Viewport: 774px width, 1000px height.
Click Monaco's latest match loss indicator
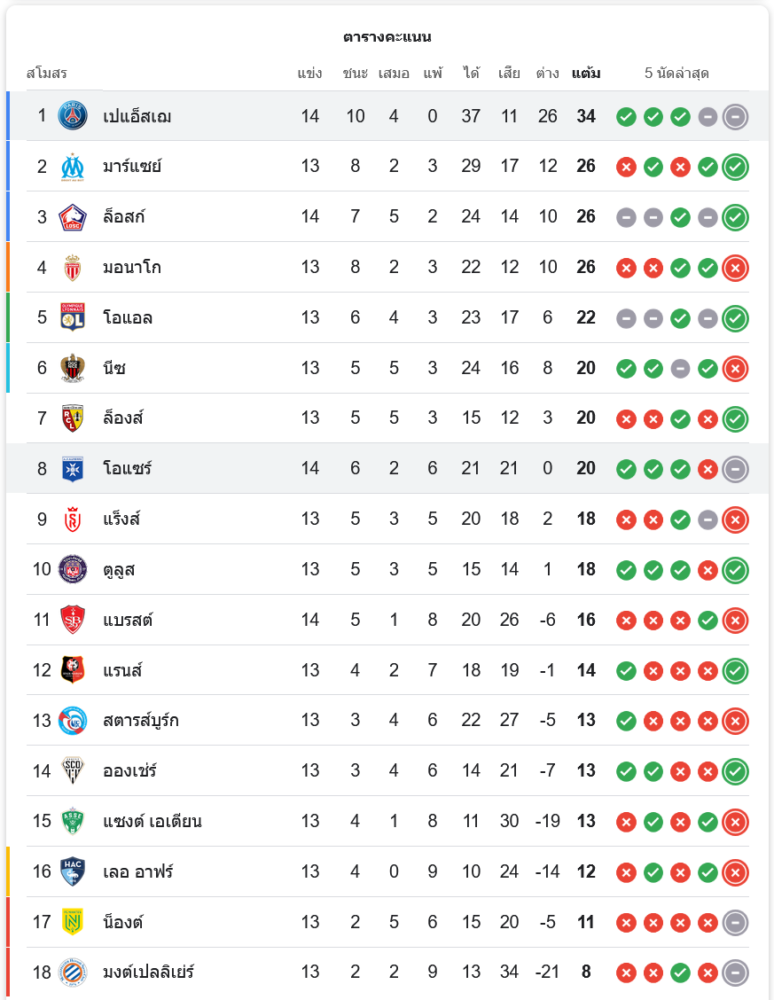[x=735, y=267]
